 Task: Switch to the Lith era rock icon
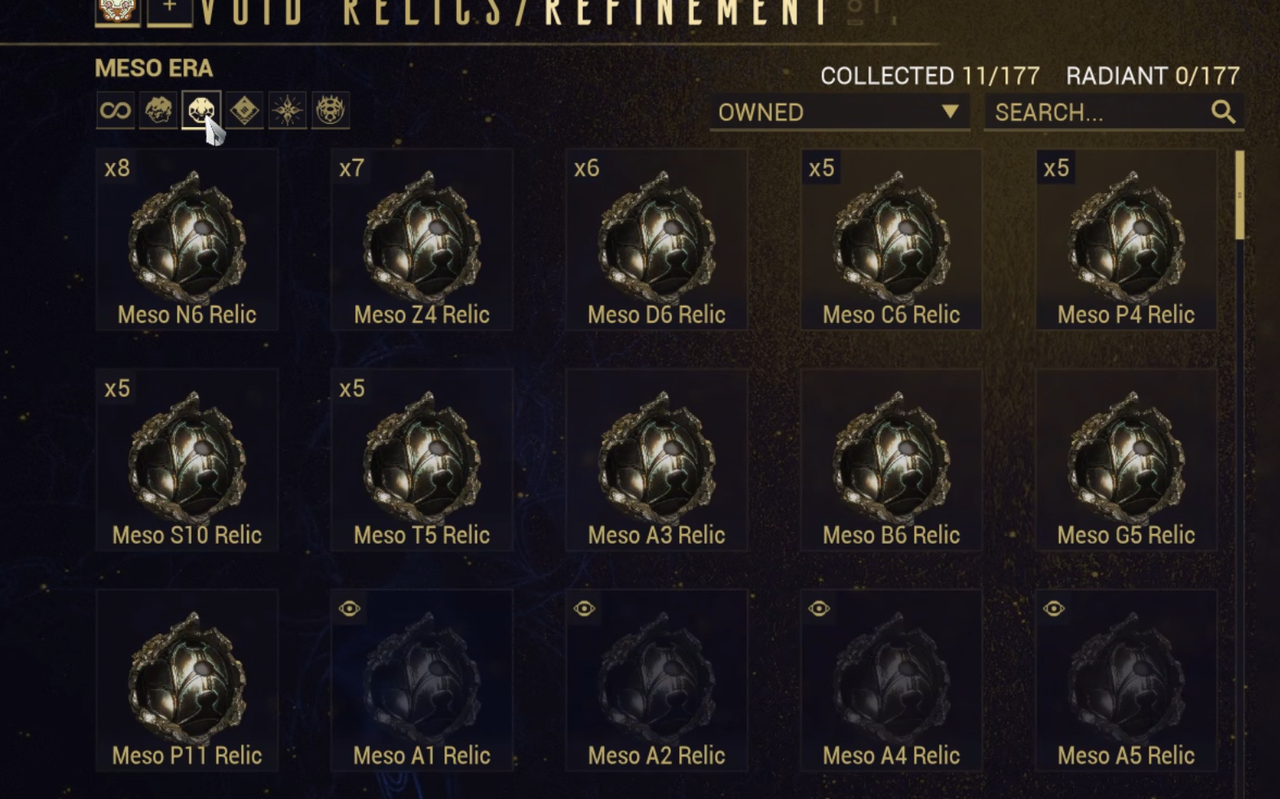(158, 111)
